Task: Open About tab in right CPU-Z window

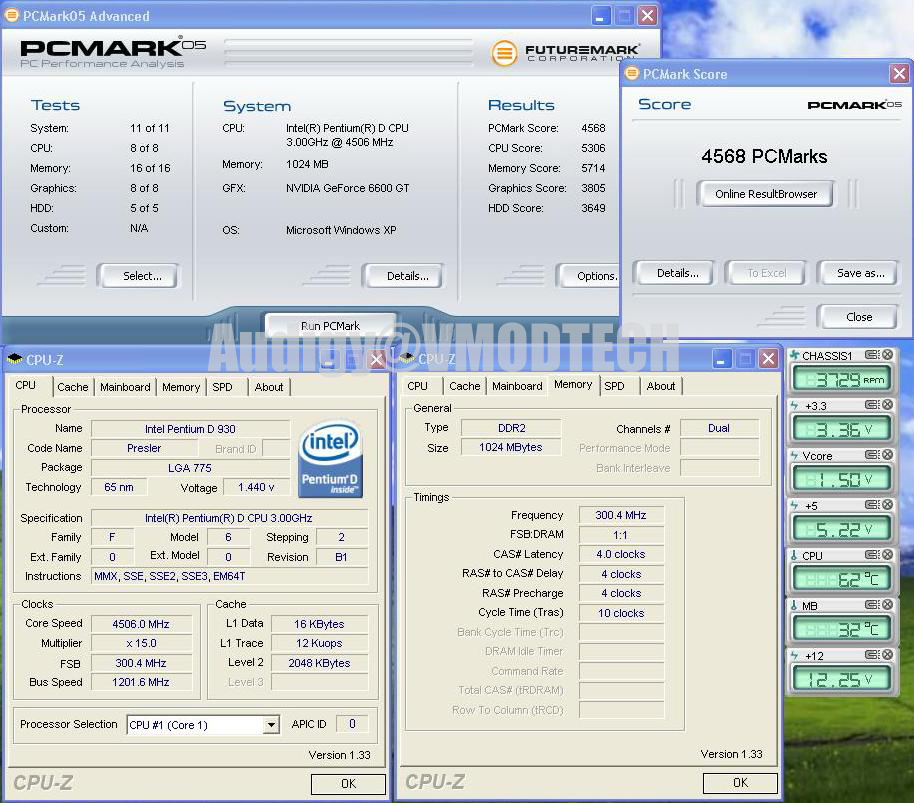Action: coord(661,386)
